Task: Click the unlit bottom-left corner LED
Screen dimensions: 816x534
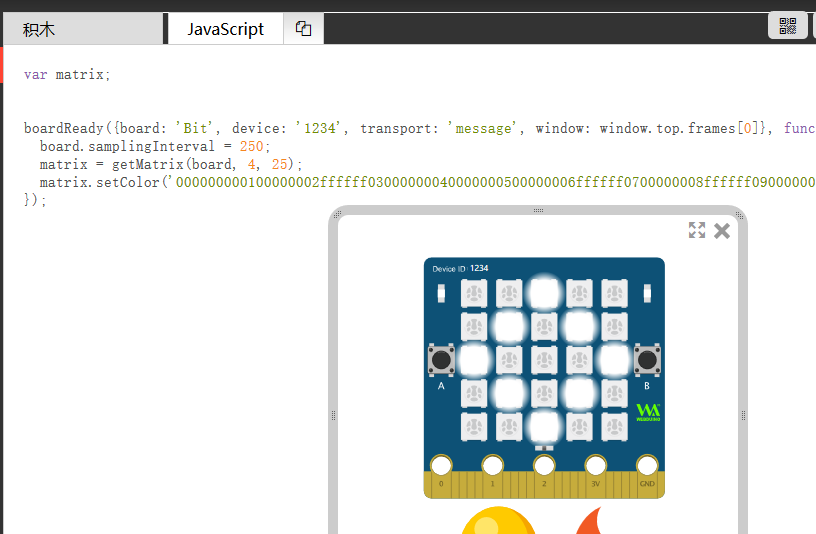Action: point(474,427)
